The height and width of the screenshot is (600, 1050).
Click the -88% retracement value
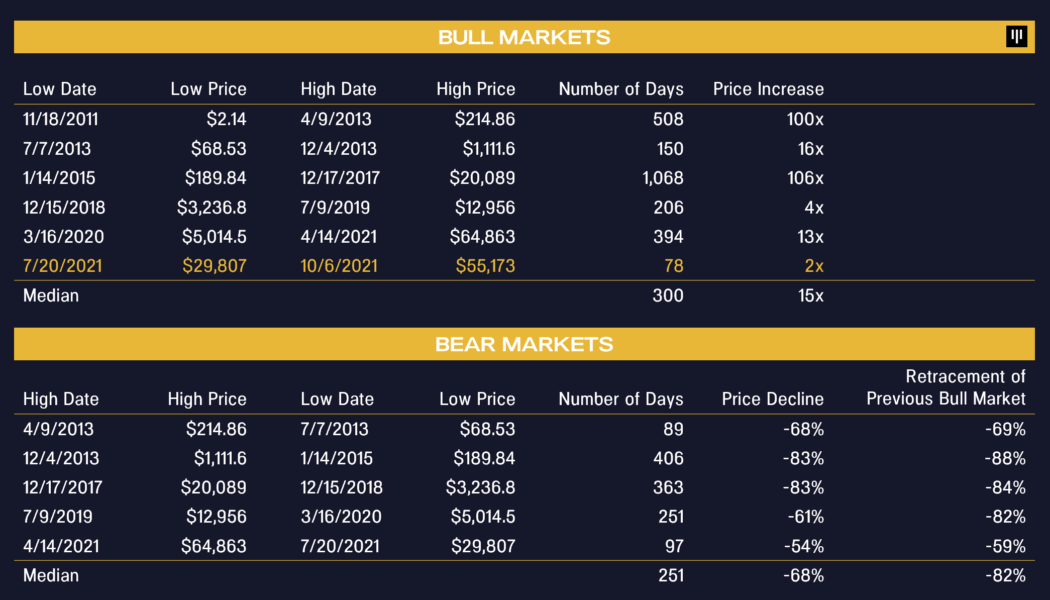point(1004,458)
